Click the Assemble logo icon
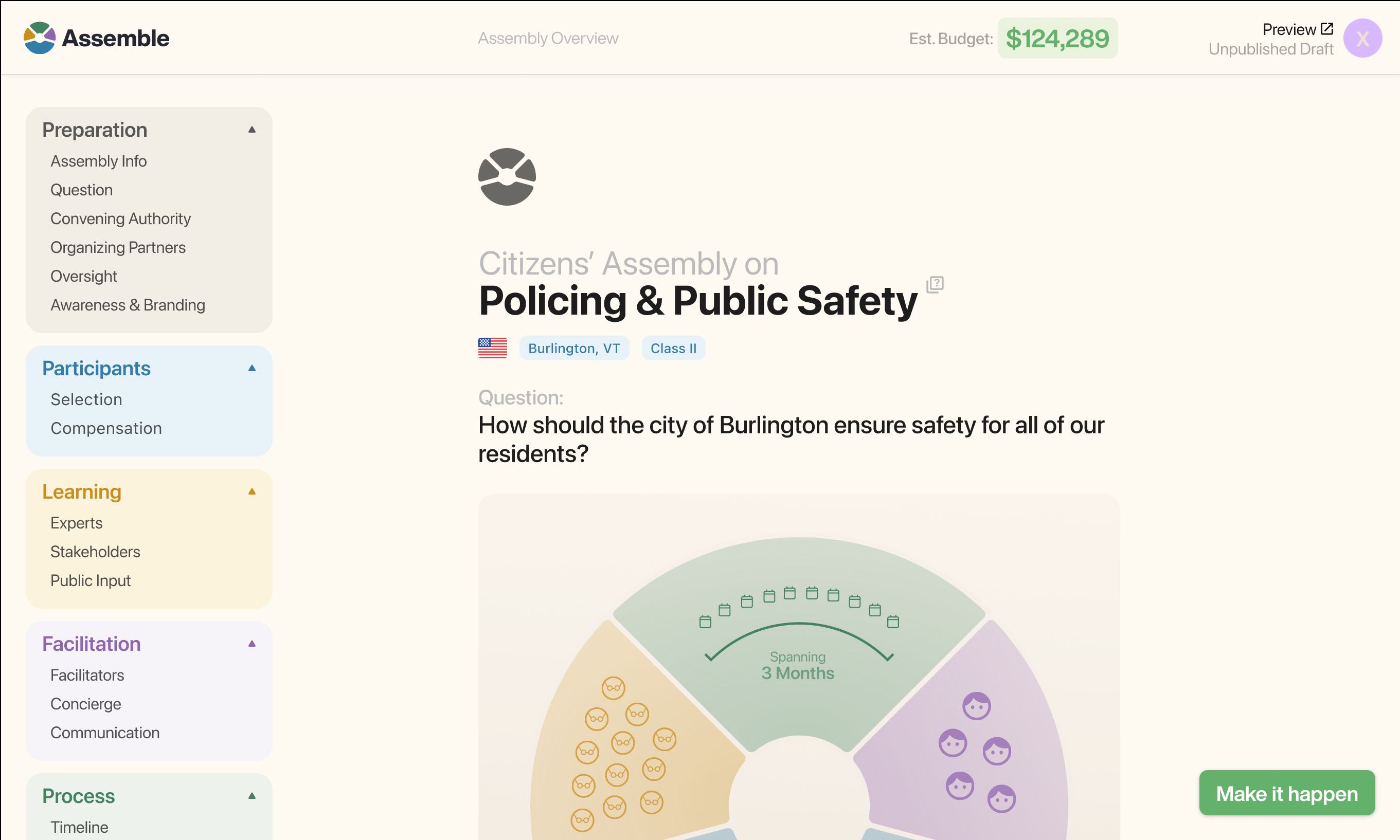Image resolution: width=1400 pixels, height=840 pixels. 40,38
